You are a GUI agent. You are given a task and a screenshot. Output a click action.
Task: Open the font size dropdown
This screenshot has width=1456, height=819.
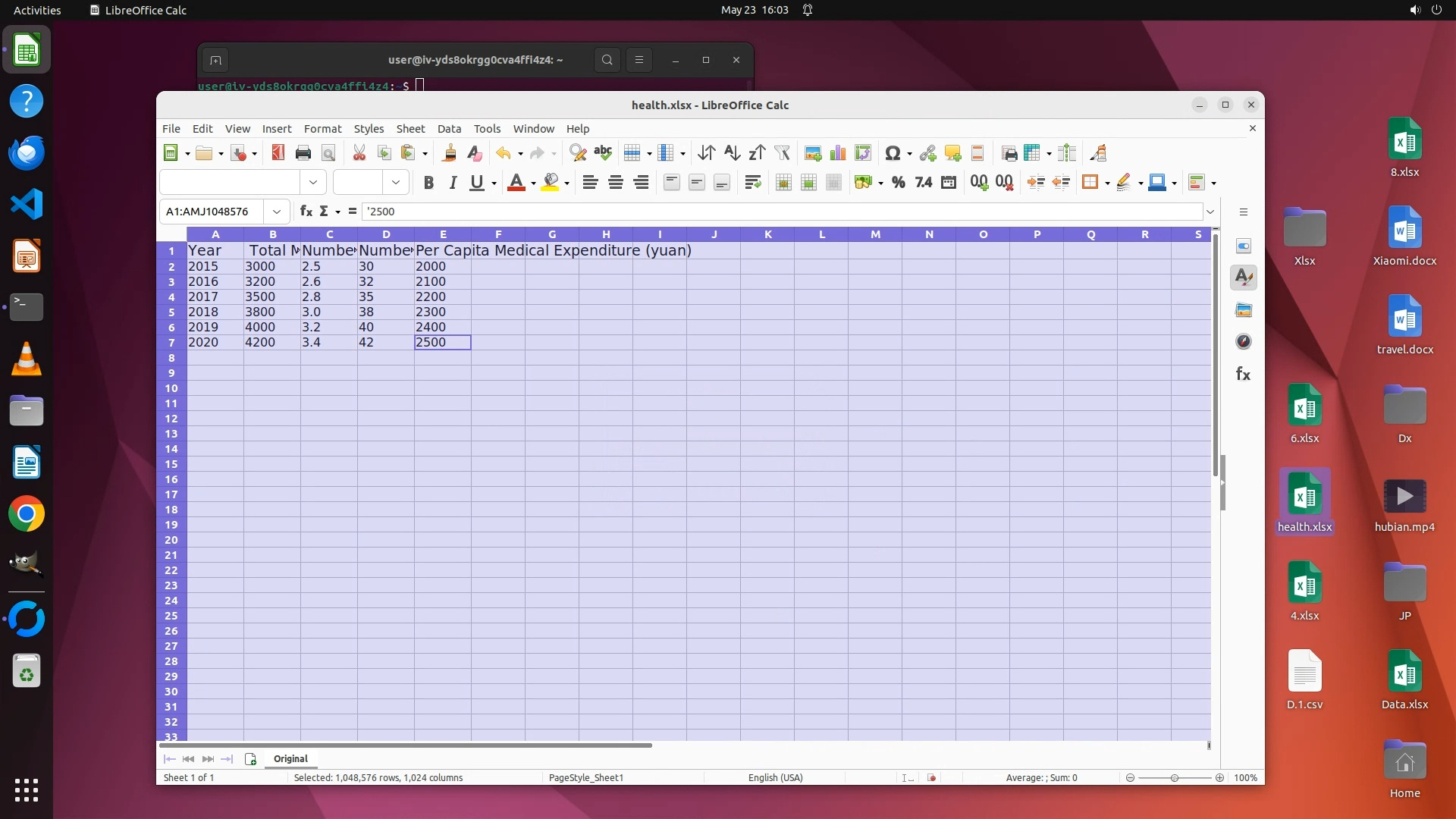tap(395, 183)
